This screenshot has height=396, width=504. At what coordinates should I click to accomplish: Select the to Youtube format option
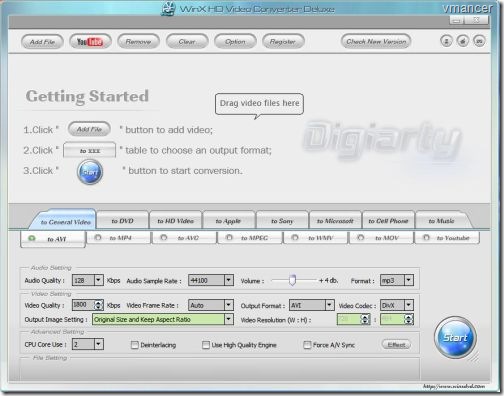(x=447, y=238)
